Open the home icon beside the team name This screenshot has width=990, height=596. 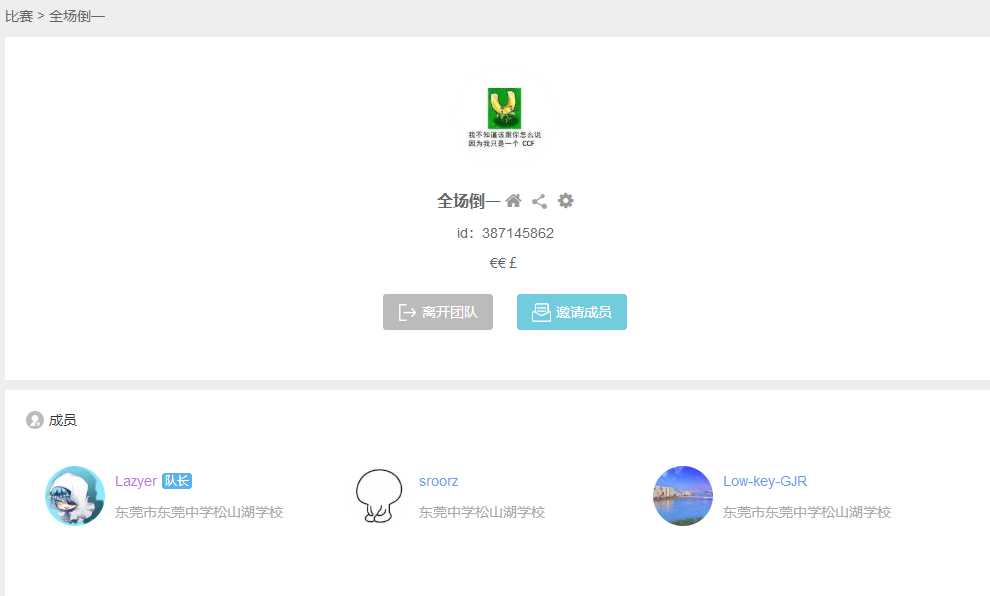coord(513,200)
